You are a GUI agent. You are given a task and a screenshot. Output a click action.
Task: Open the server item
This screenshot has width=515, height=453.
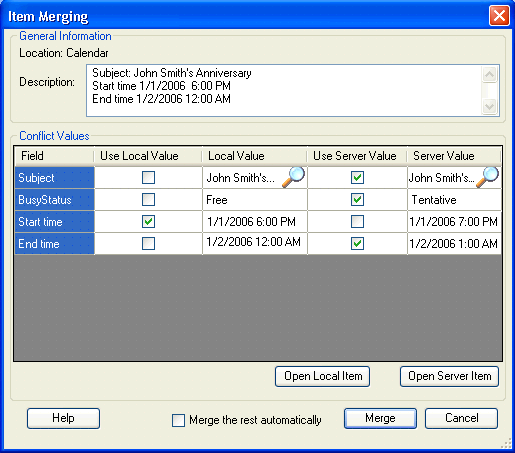[450, 377]
